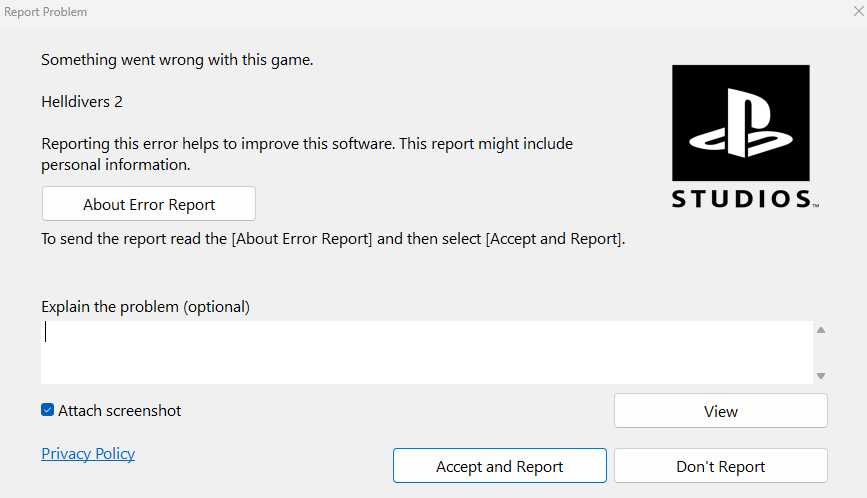Click the Helldivers 2 game name text
The image size is (867, 498).
point(82,102)
